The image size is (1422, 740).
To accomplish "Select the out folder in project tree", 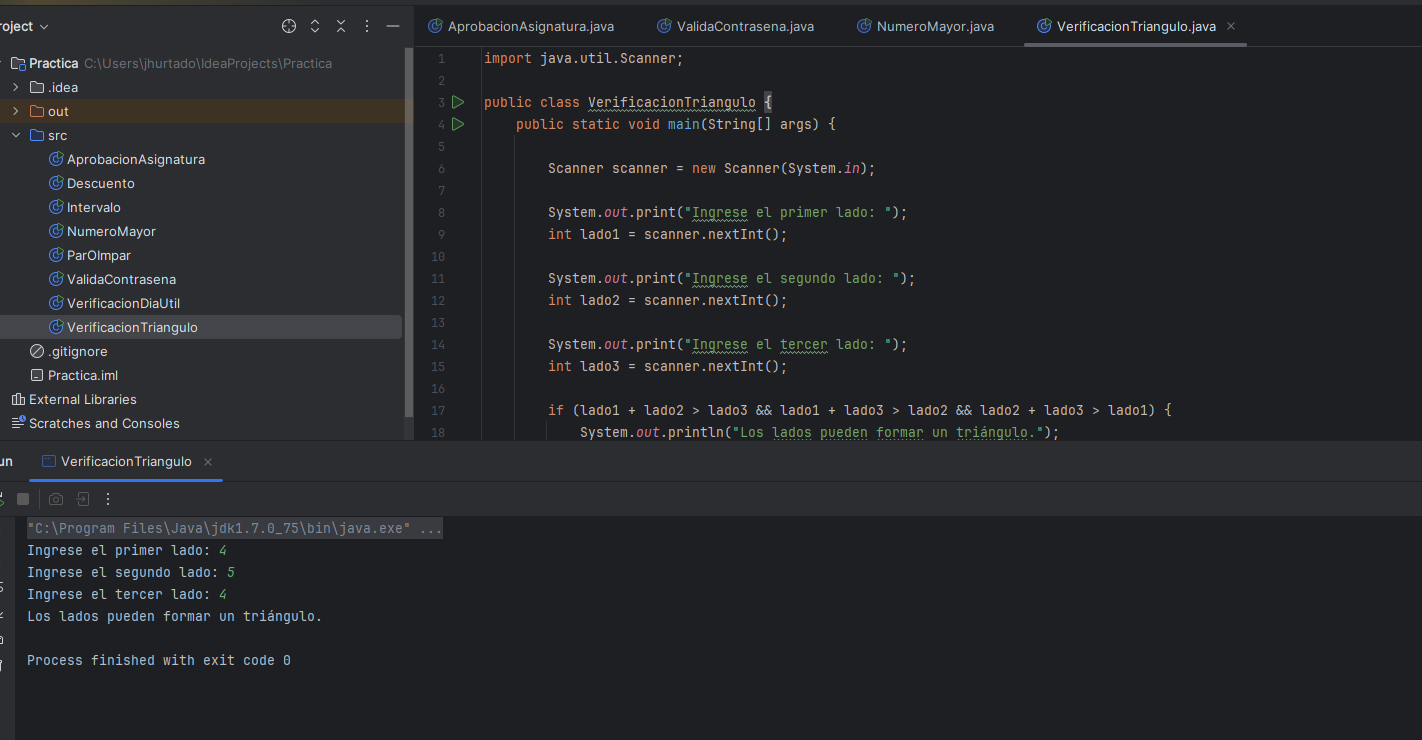I will pyautogui.click(x=58, y=111).
